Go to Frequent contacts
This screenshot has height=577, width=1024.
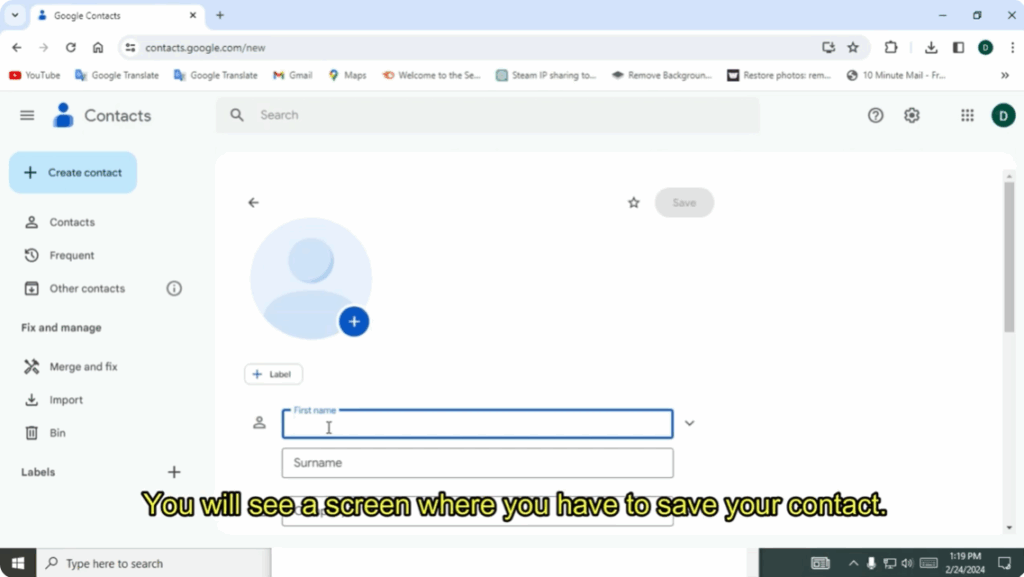(x=72, y=255)
